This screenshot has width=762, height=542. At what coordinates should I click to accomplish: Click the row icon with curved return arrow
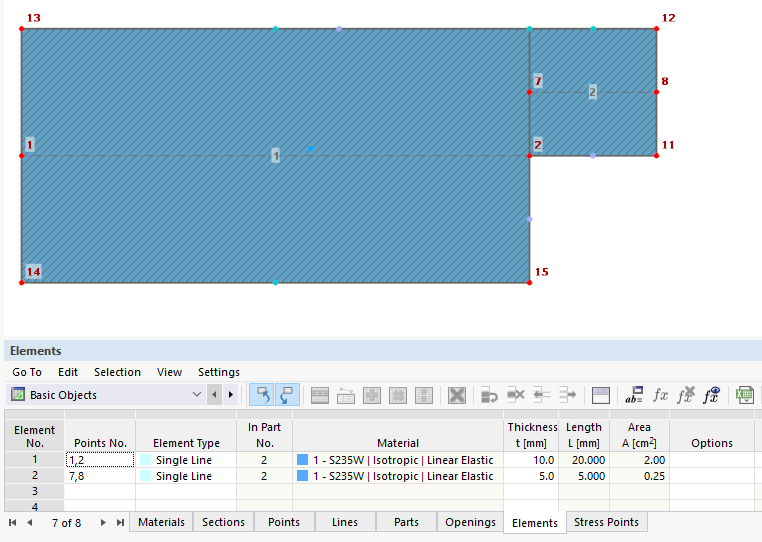489,395
